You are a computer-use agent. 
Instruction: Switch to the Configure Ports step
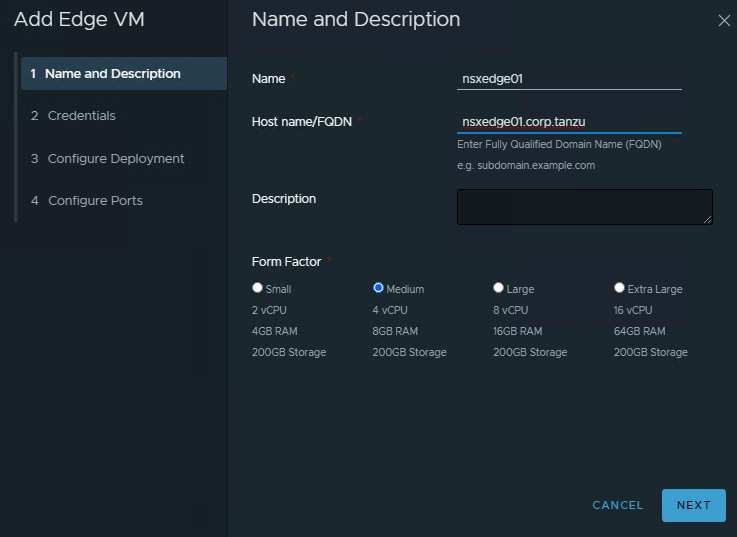point(95,201)
